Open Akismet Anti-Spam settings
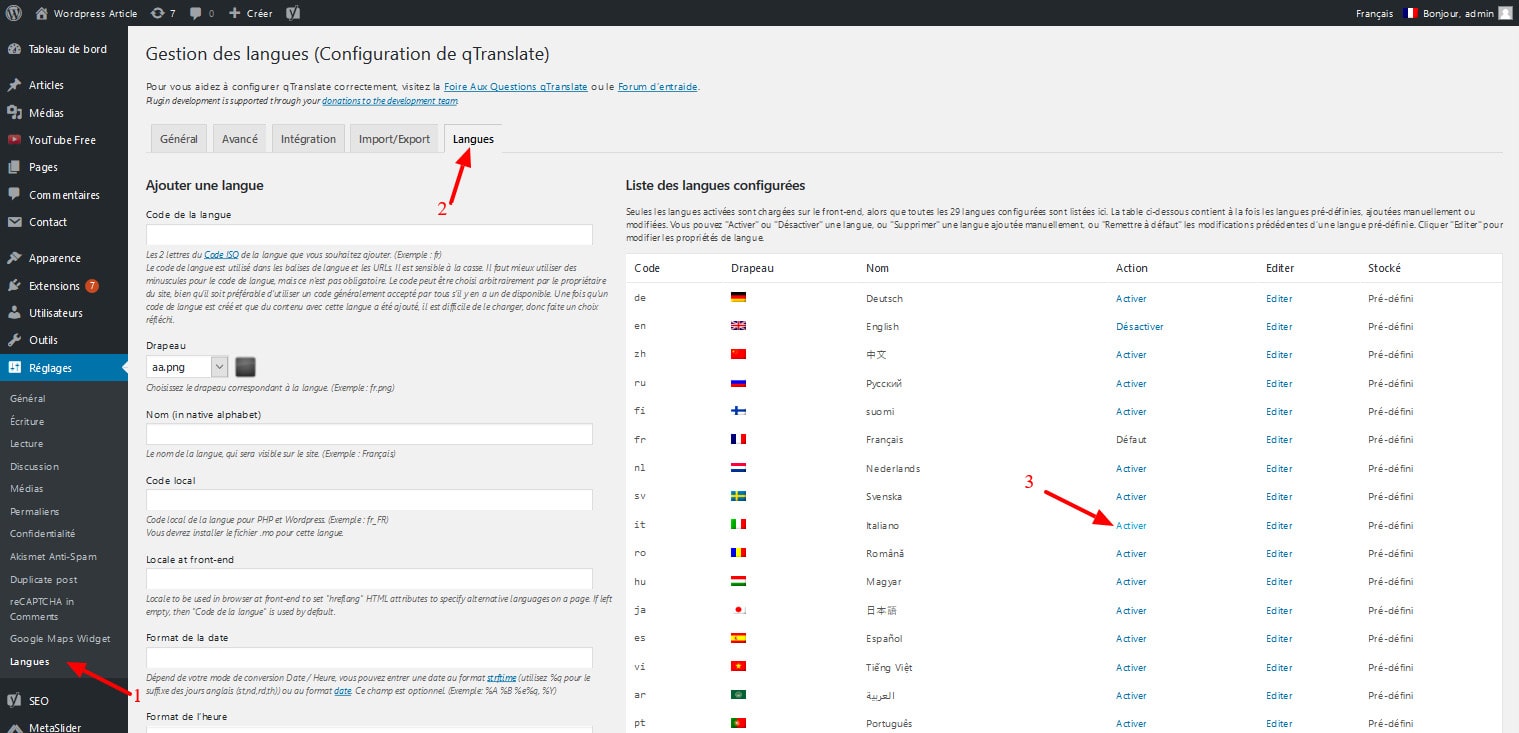The height and width of the screenshot is (733, 1519). [x=53, y=556]
